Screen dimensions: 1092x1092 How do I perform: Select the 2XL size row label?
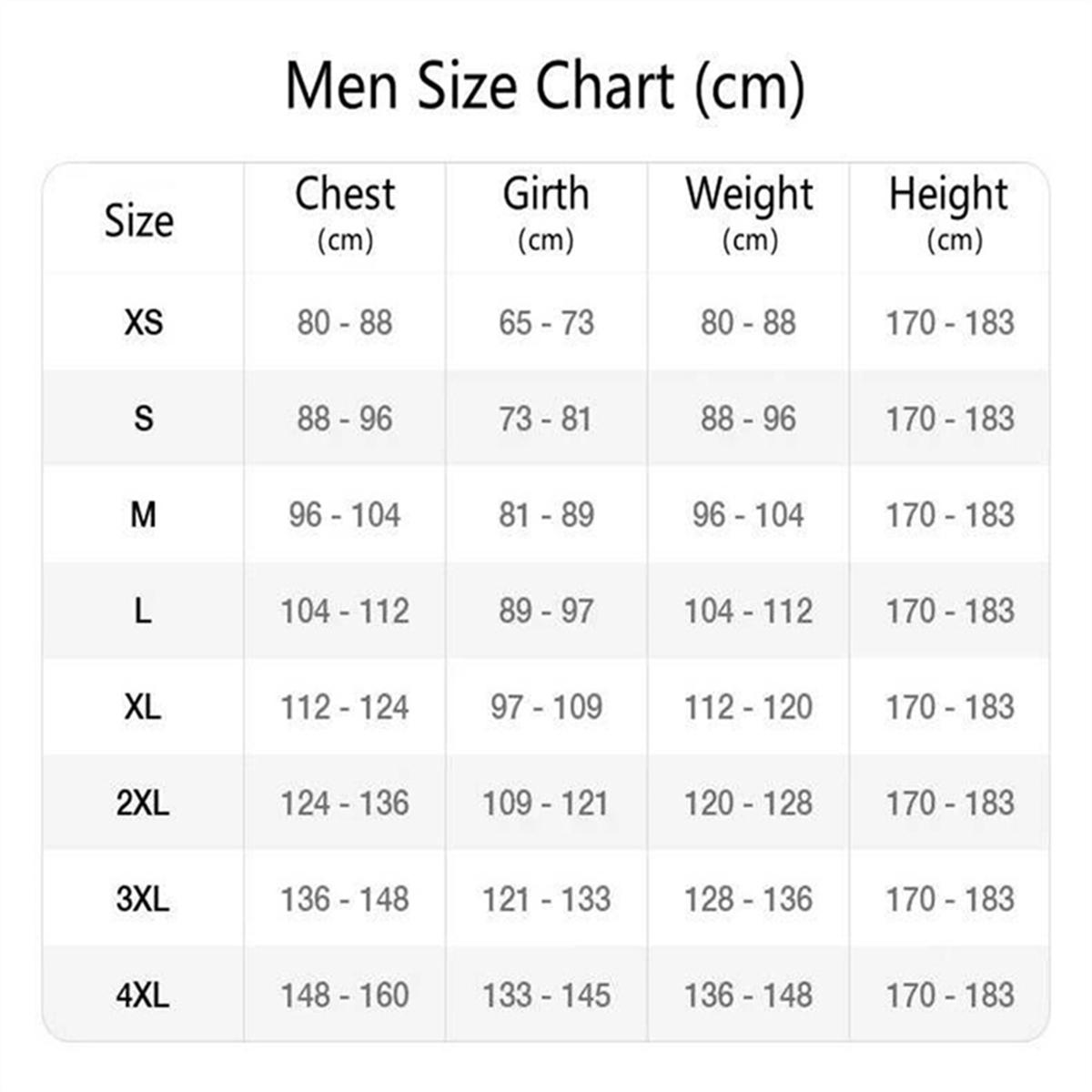click(143, 804)
